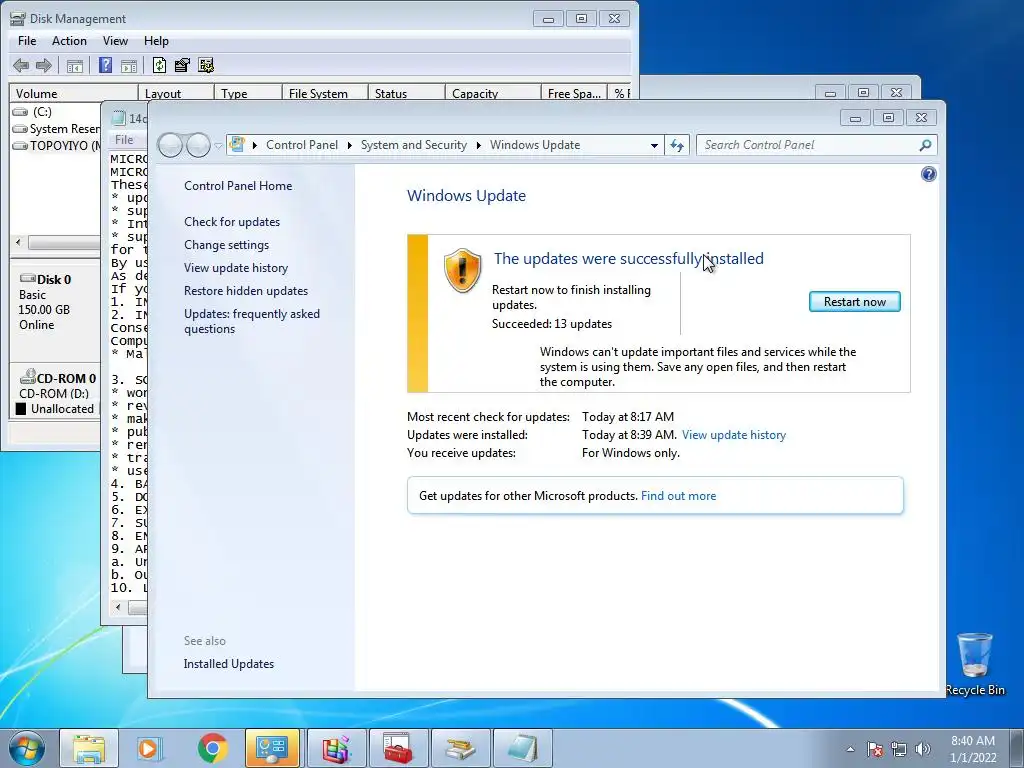Expand arrow after Control Panel breadcrumb
Image resolution: width=1024 pixels, height=768 pixels.
(349, 145)
